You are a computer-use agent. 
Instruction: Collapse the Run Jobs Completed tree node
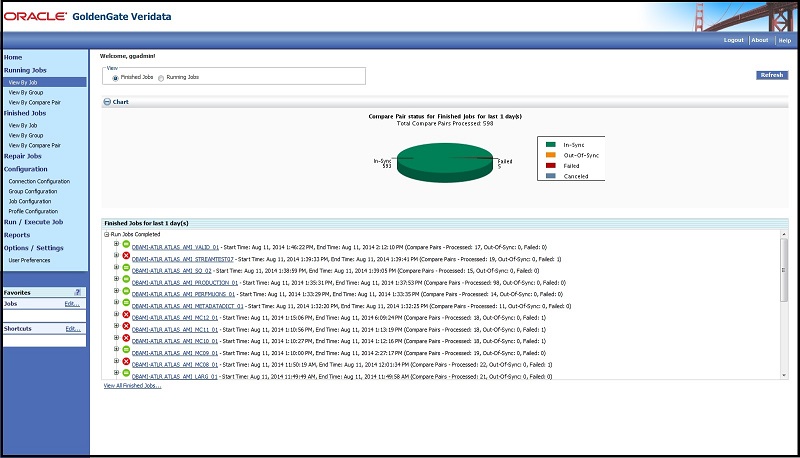coord(107,235)
